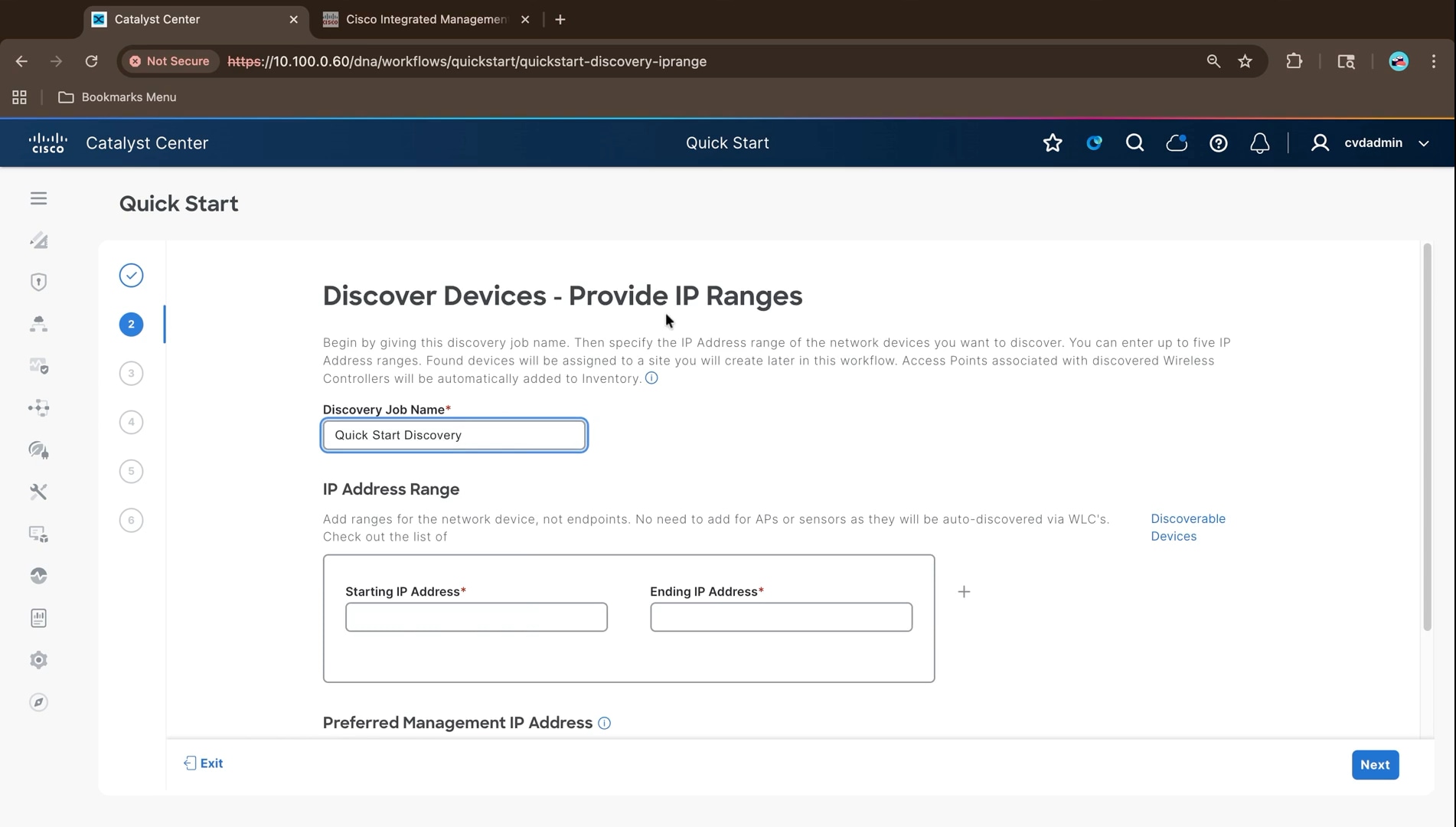This screenshot has width=1456, height=827.
Task: Open the hamburger navigation menu
Action: point(38,198)
